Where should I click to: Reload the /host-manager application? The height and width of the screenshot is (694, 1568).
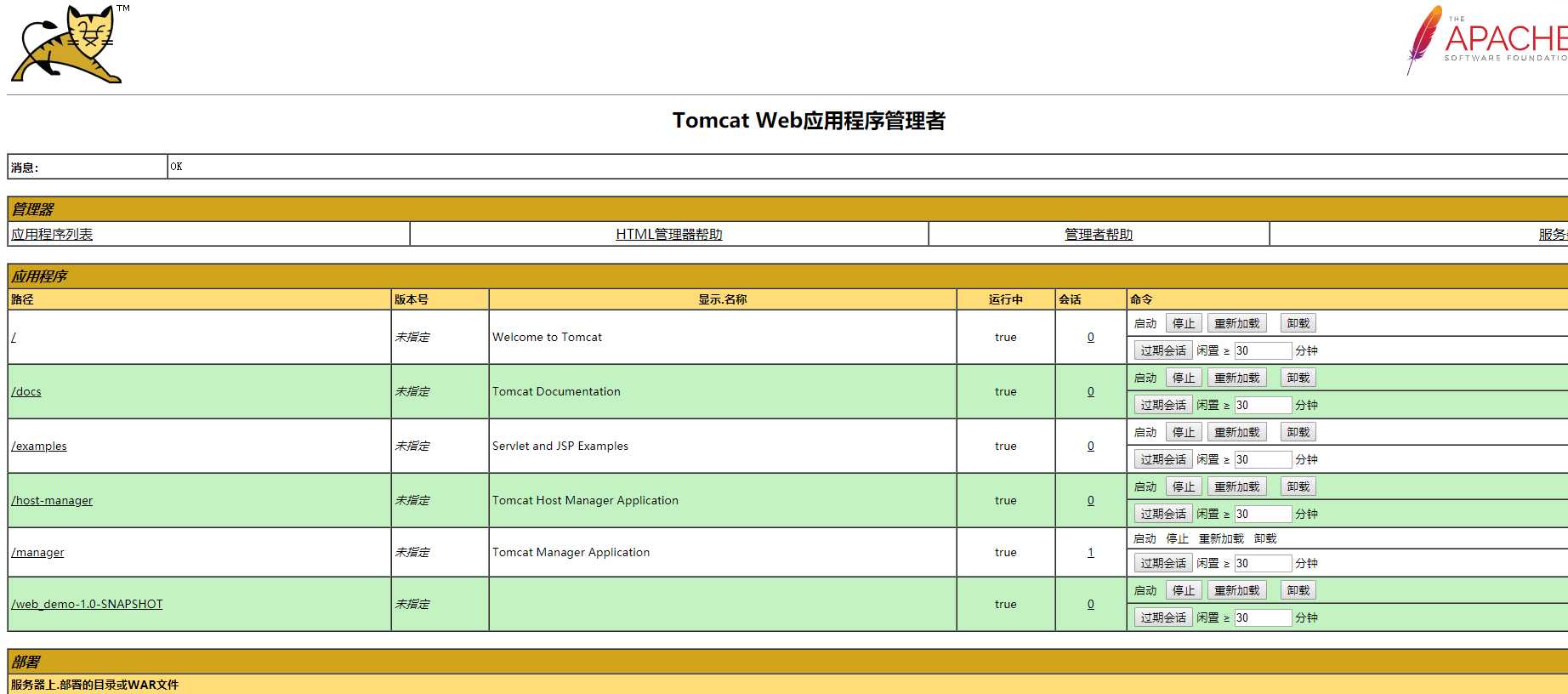tap(1237, 486)
